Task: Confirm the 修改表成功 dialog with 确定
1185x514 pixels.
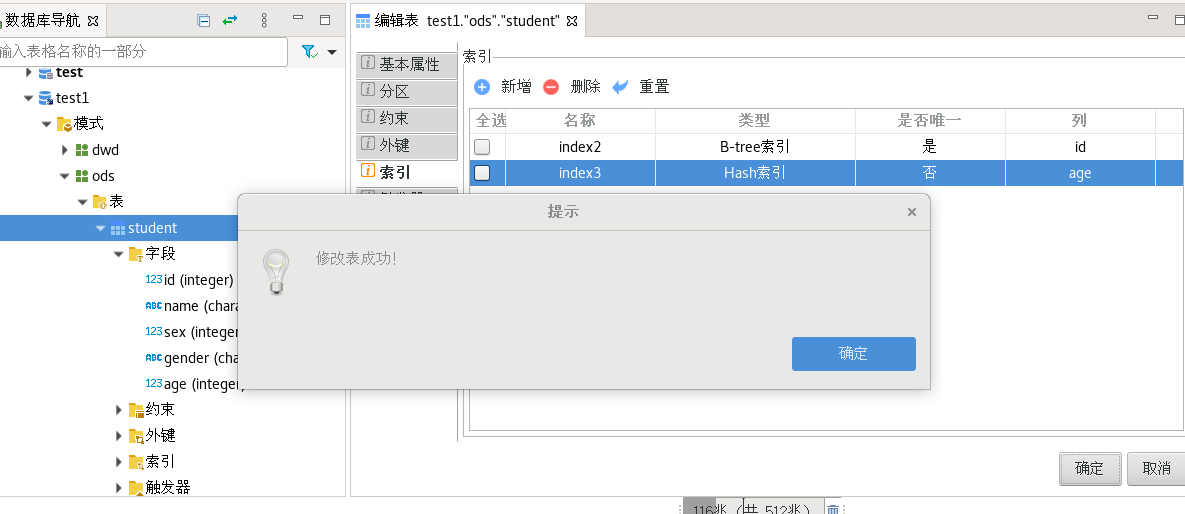Action: (853, 354)
